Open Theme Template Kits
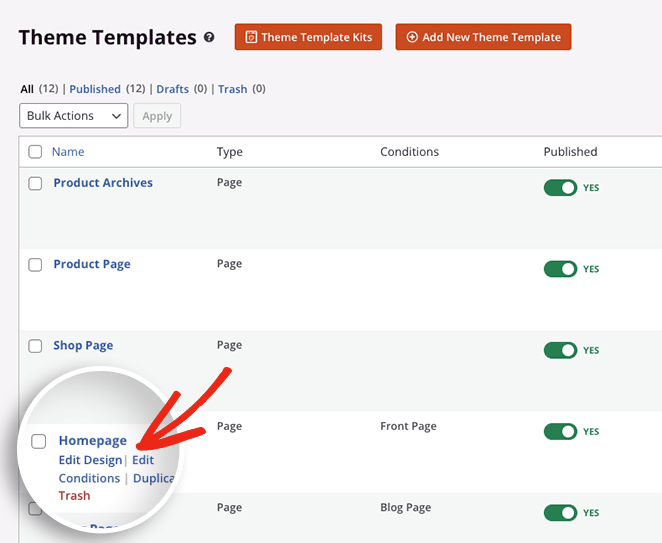Viewport: 662px width, 543px height. pos(308,37)
